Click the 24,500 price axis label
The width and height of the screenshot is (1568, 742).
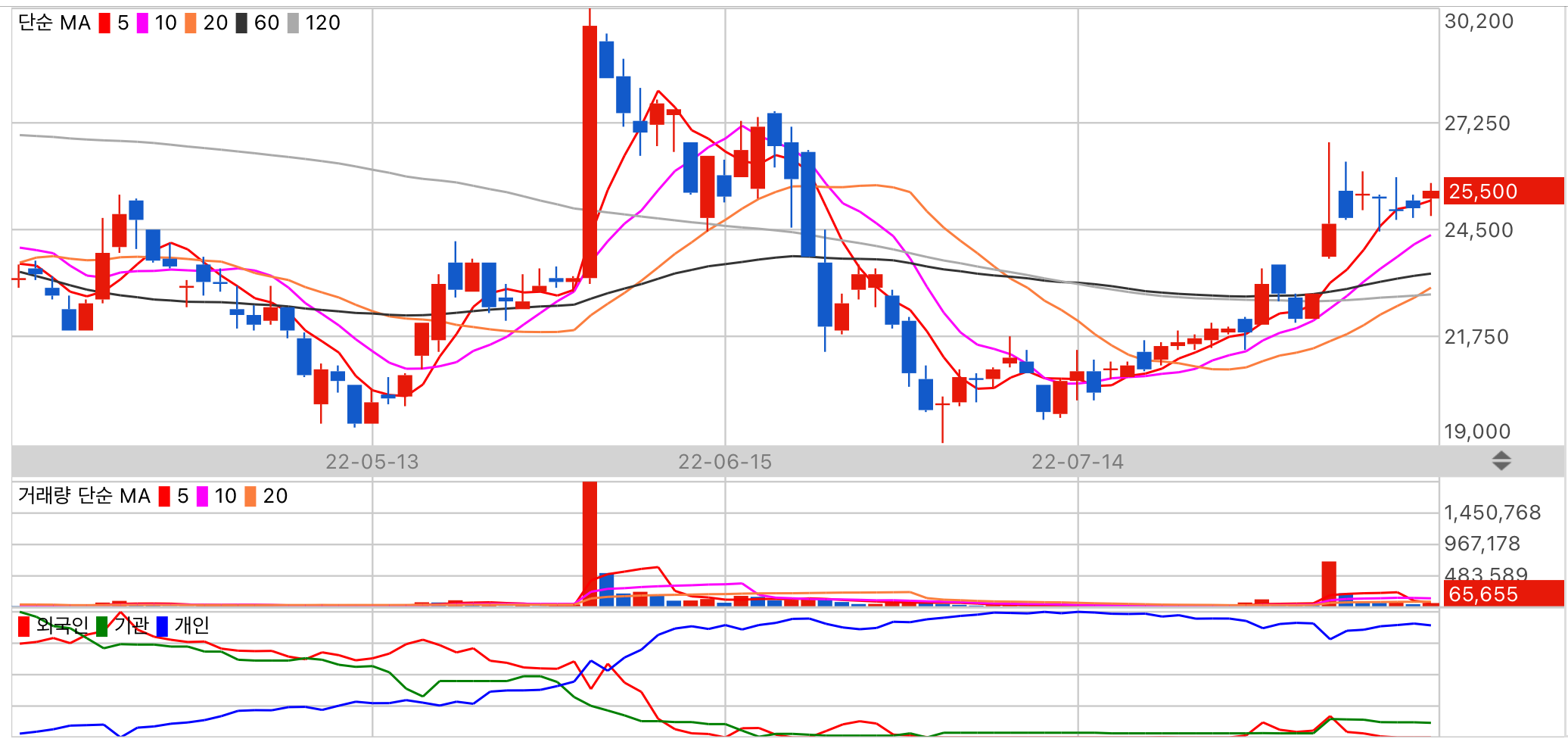(1479, 230)
